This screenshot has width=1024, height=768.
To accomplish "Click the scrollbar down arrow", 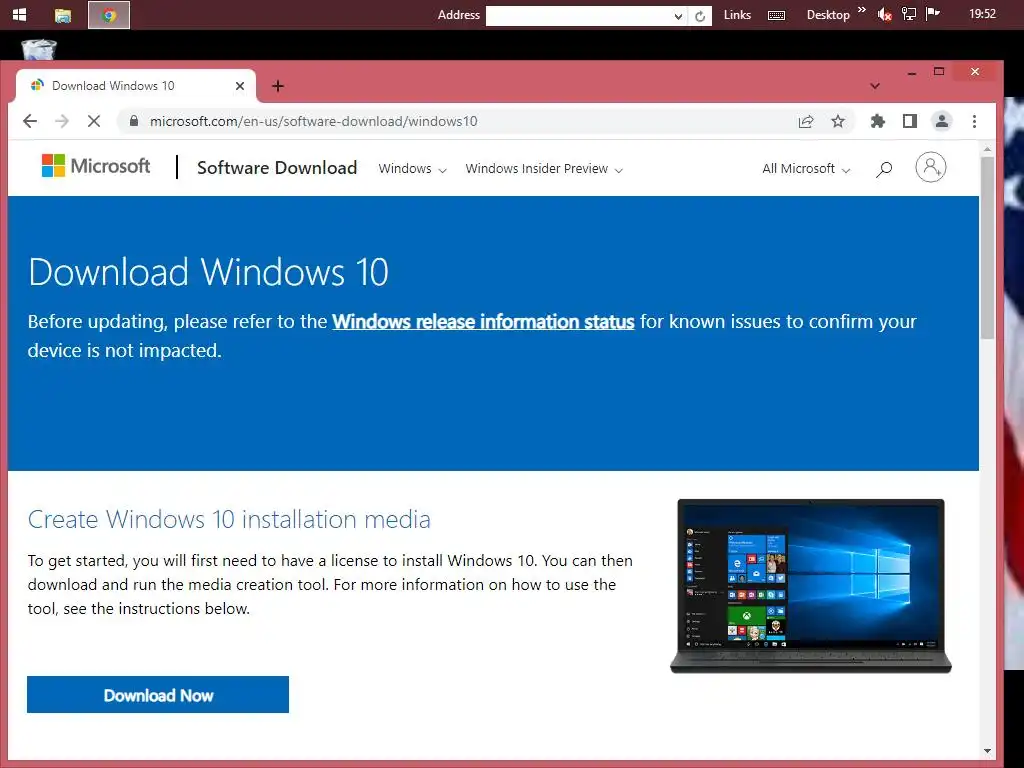I will pyautogui.click(x=987, y=751).
